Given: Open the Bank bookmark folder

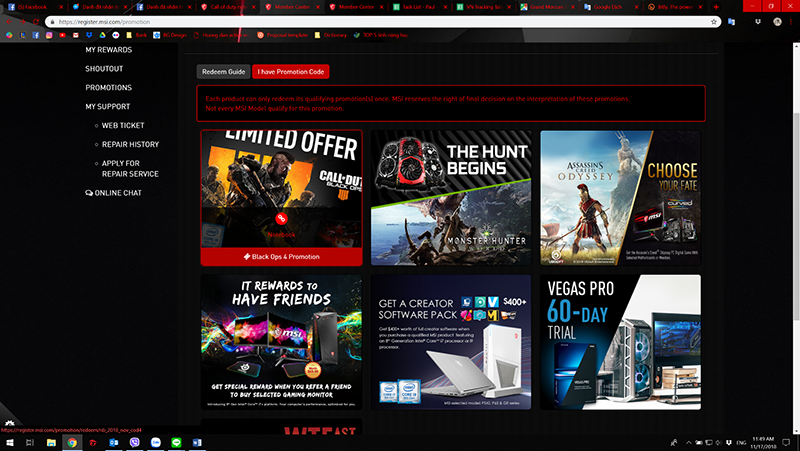Looking at the screenshot, I should [x=137, y=35].
